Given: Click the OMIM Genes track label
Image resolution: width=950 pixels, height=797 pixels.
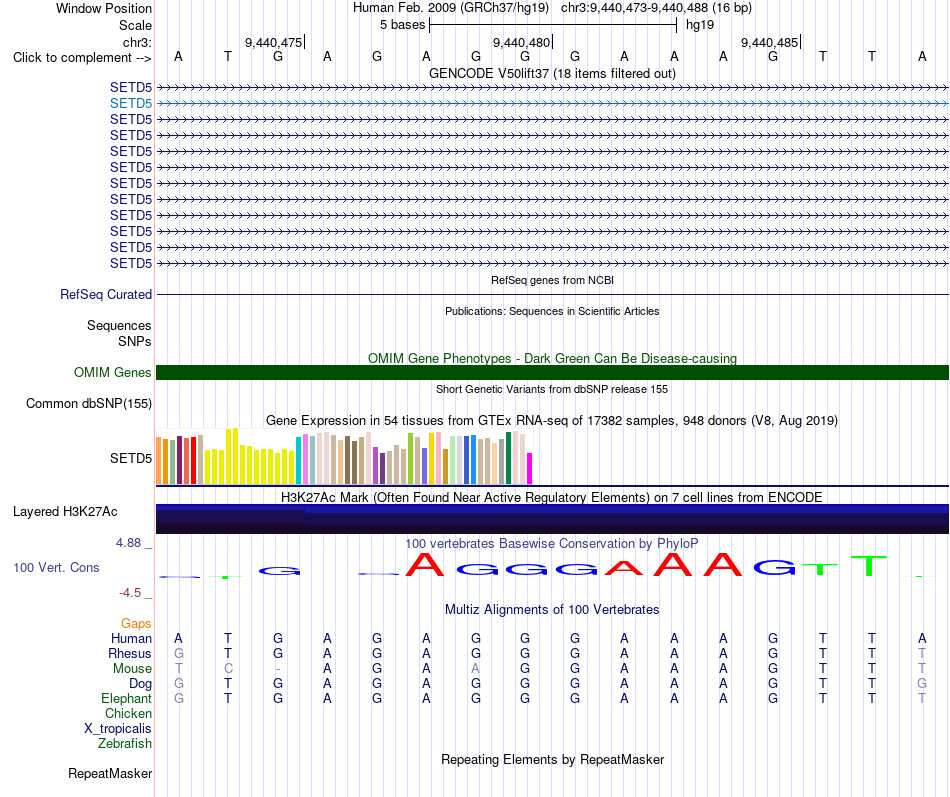Looking at the screenshot, I should coord(113,373).
